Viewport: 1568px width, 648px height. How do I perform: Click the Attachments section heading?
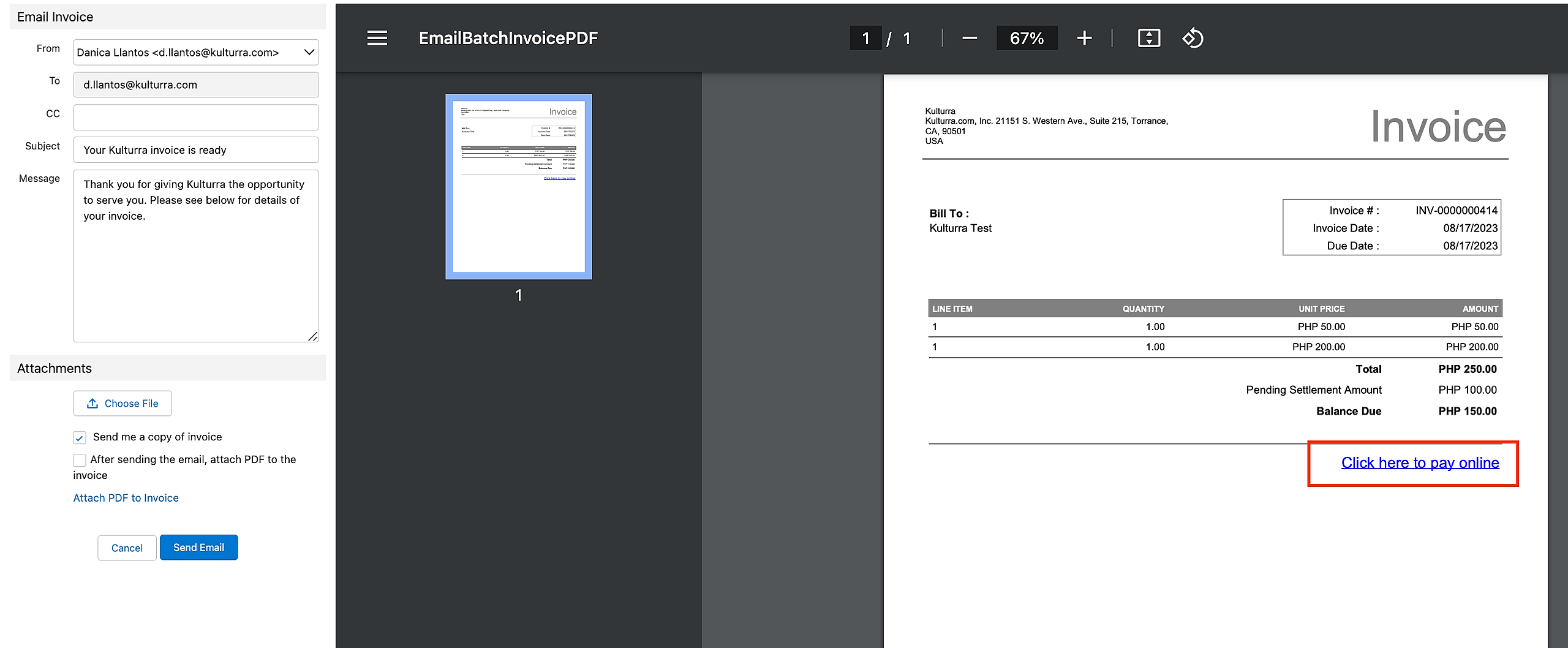click(x=55, y=368)
